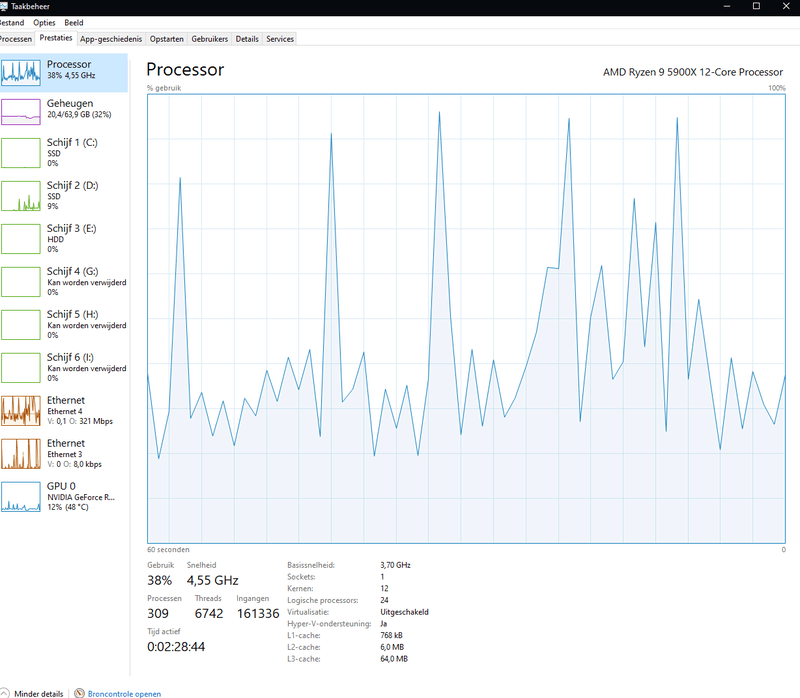Switch to the Opstarten tab
The width and height of the screenshot is (800, 698).
pos(166,39)
